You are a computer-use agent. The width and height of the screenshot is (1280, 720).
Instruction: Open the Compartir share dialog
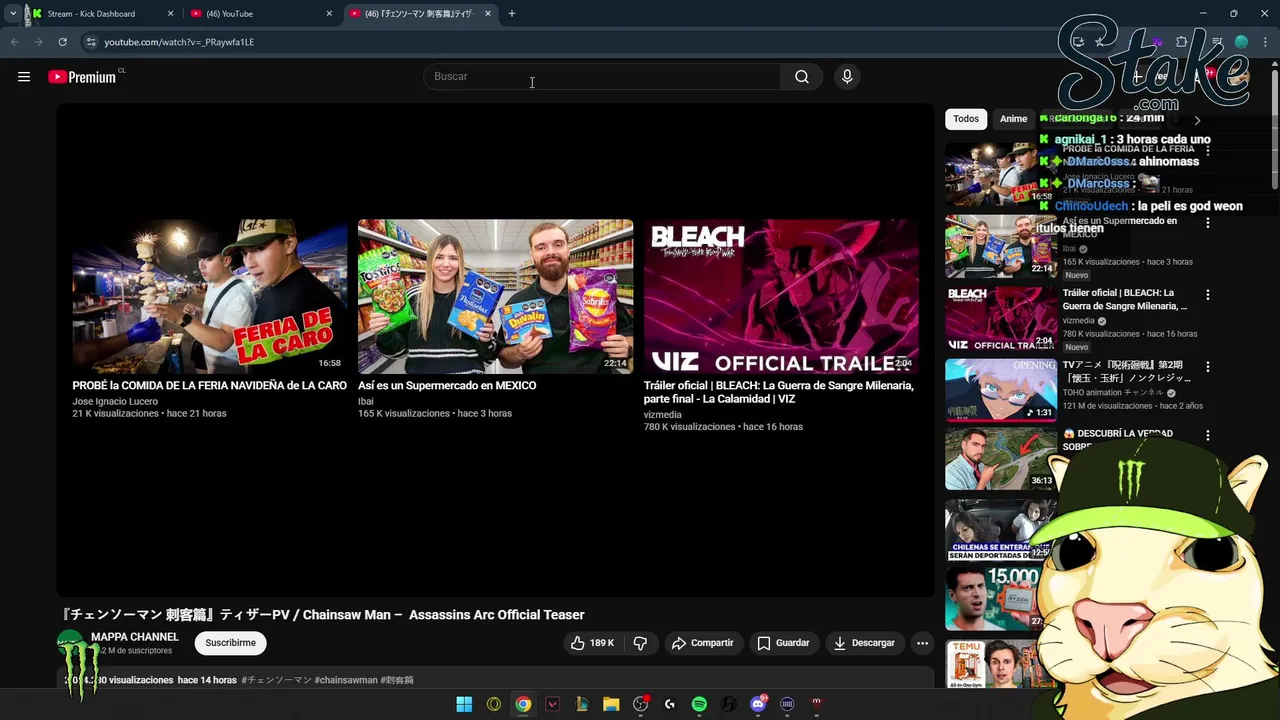coord(702,643)
